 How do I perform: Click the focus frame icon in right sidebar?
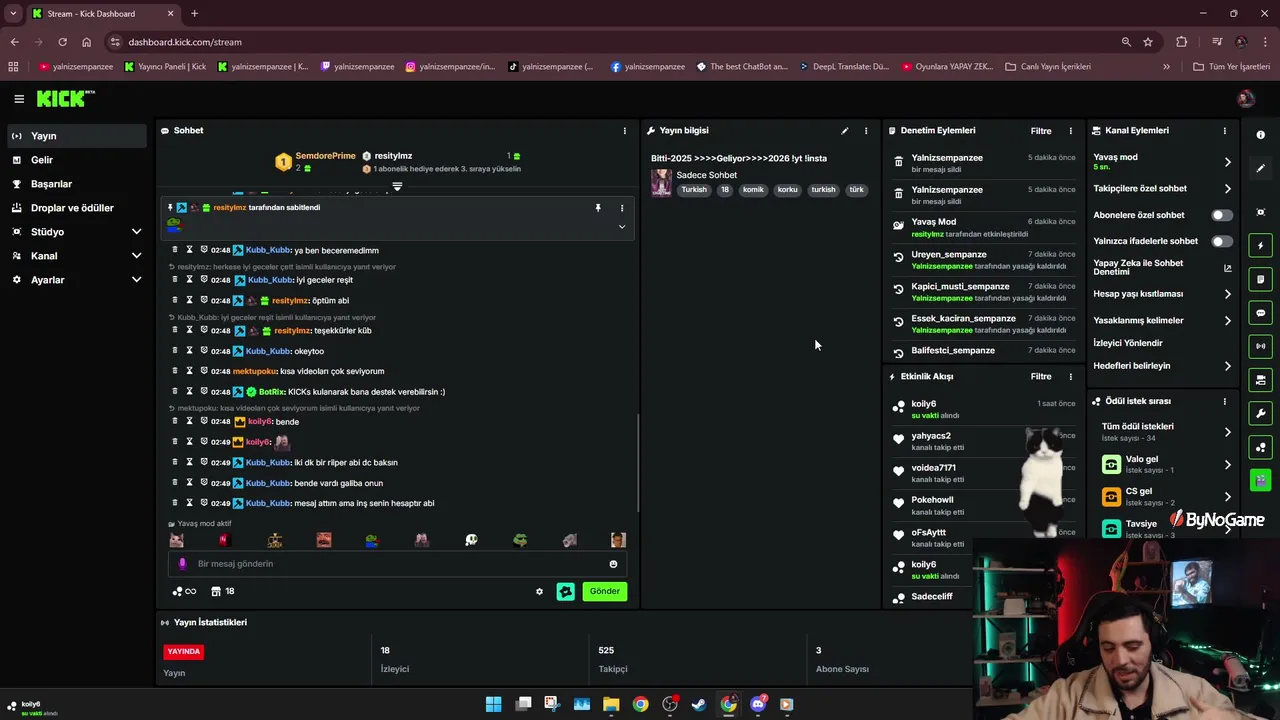[1260, 212]
